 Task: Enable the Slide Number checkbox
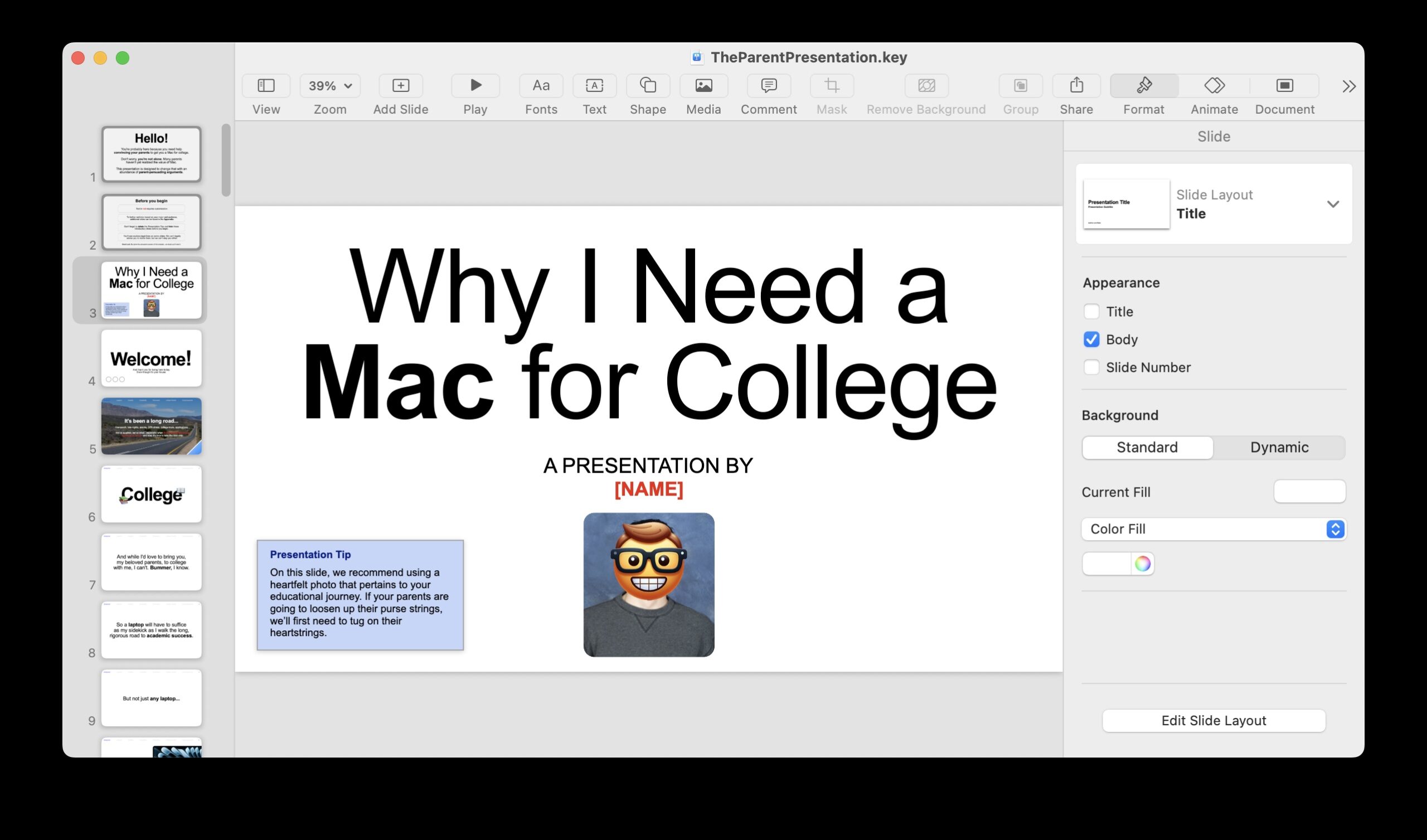coord(1091,367)
